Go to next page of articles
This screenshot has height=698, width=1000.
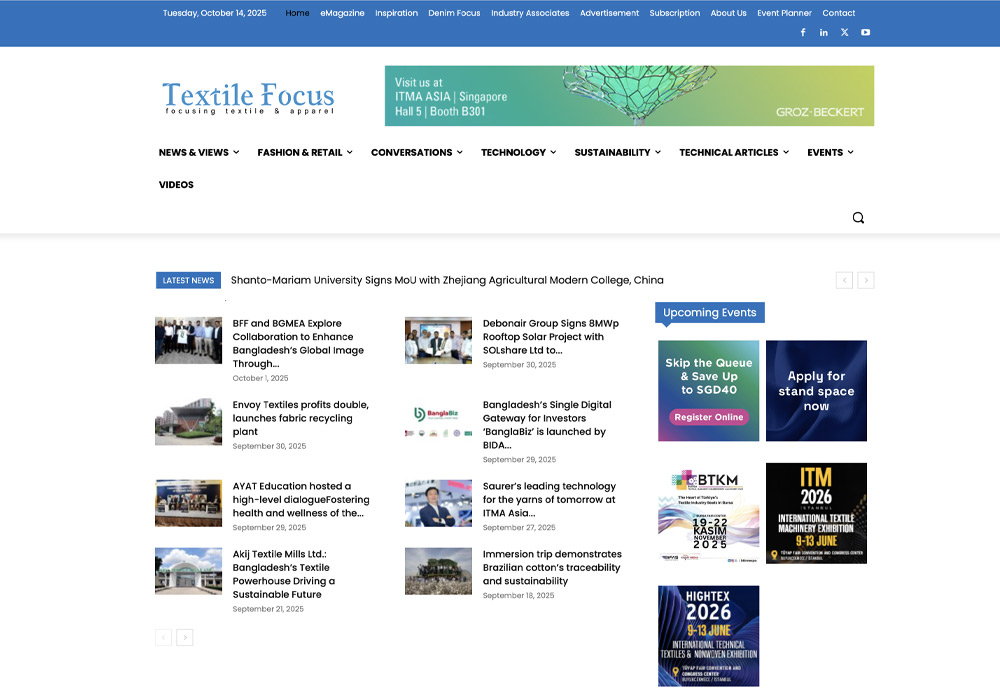[185, 637]
